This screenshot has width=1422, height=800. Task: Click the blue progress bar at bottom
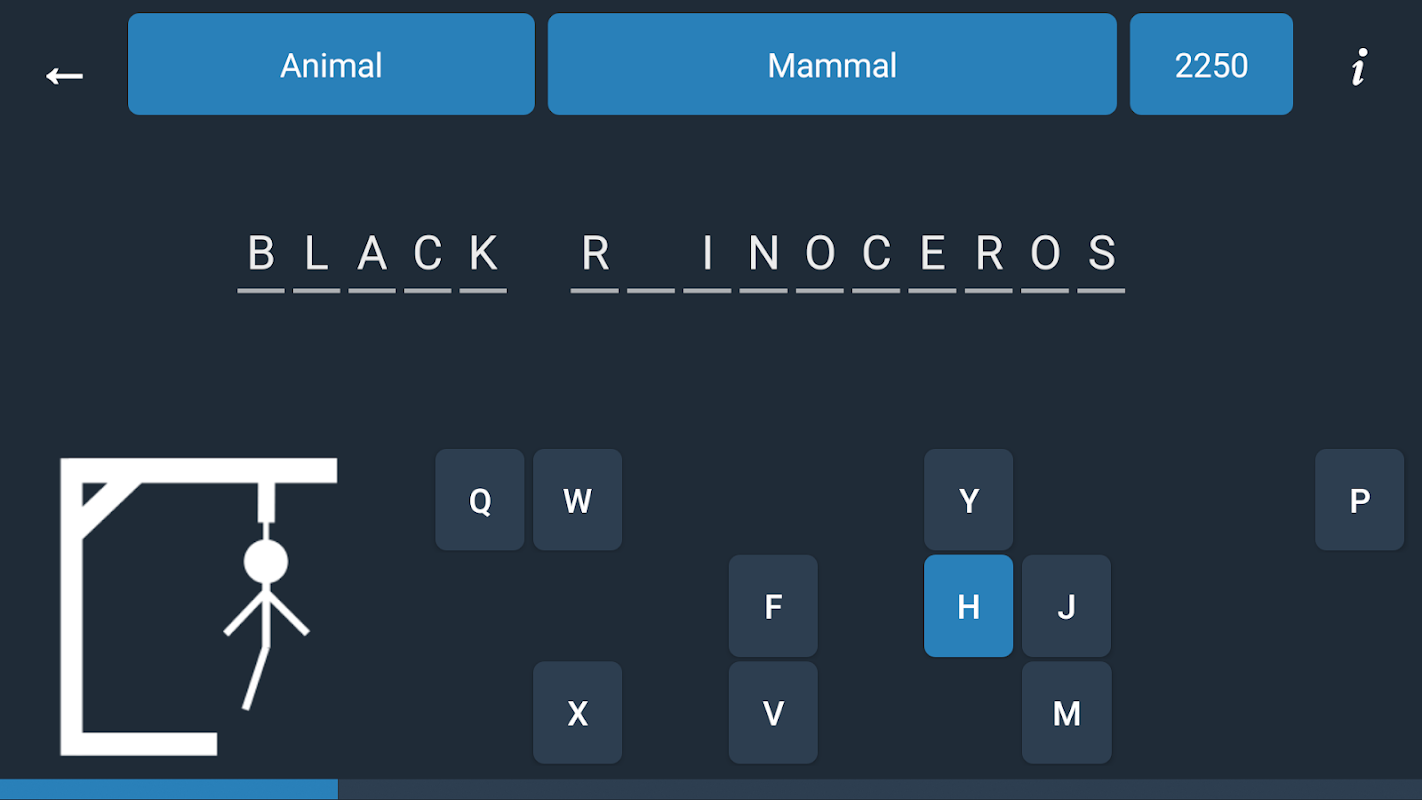coord(169,790)
